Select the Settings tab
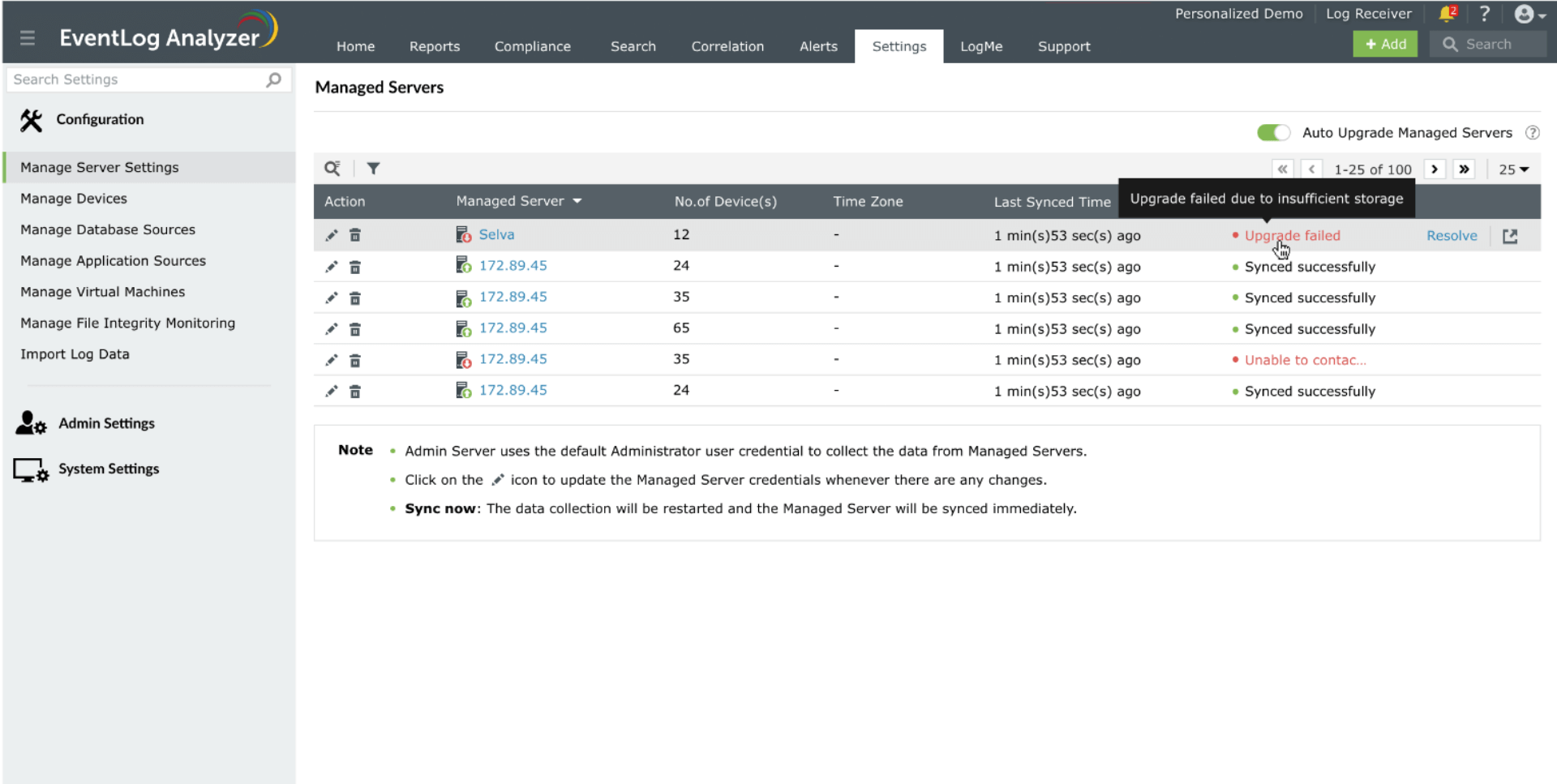 [x=899, y=46]
